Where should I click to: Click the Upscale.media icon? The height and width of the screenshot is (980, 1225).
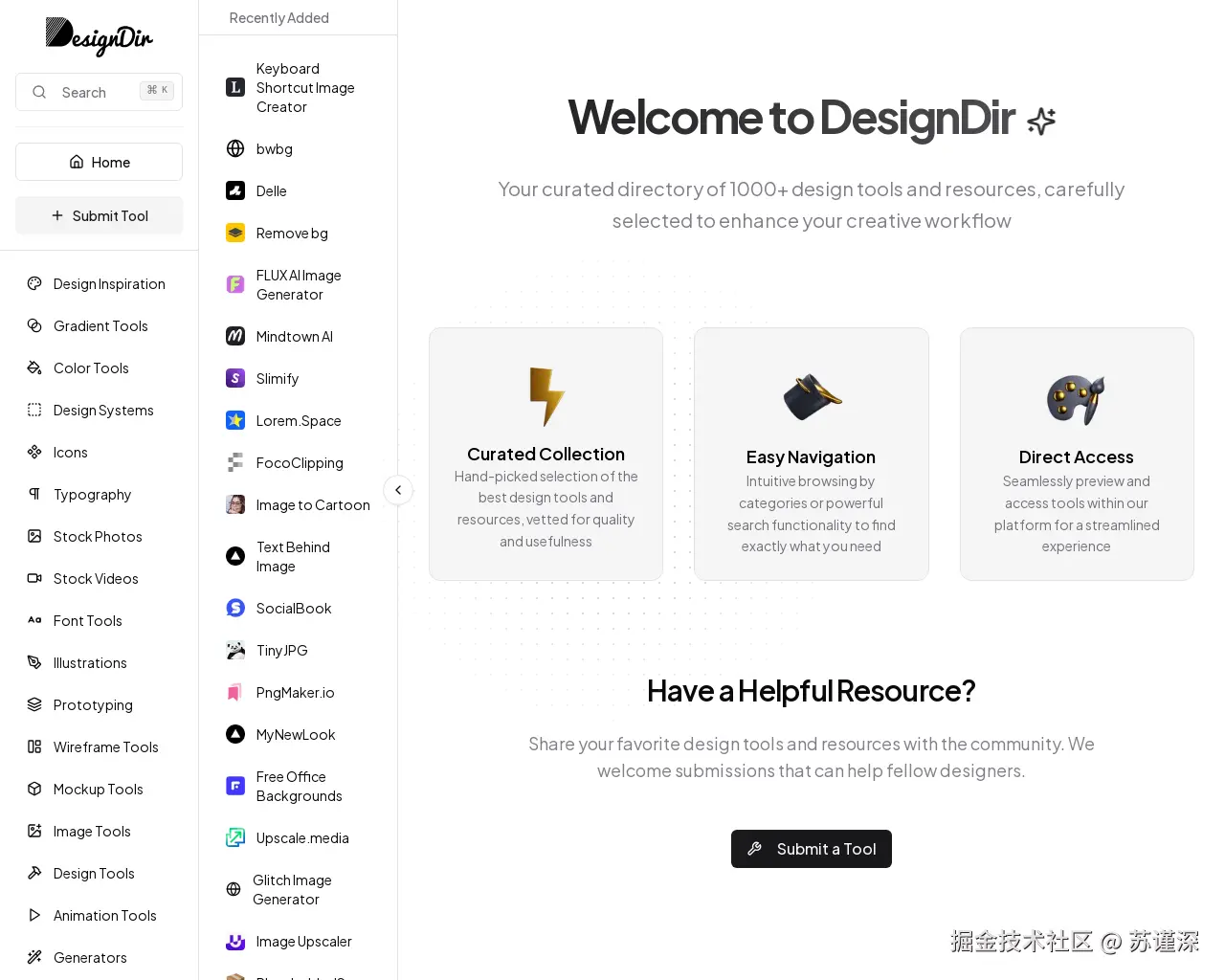[x=235, y=837]
